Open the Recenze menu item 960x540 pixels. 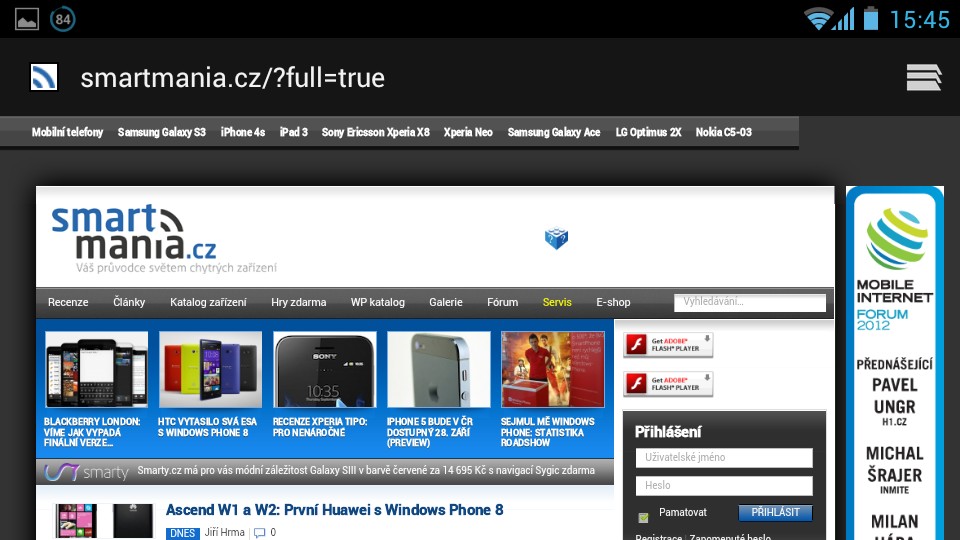pos(68,302)
